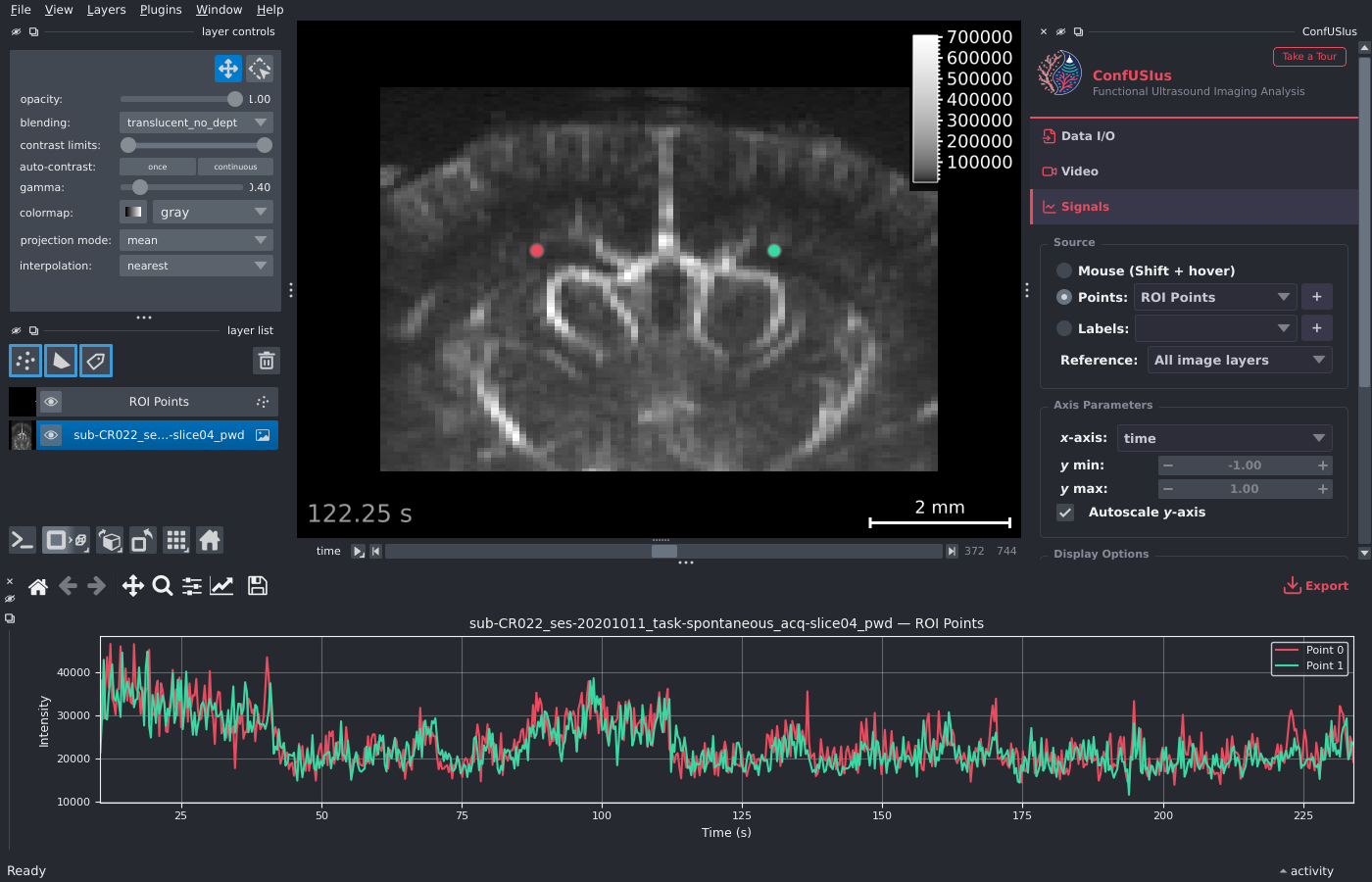Click the time slider handle
Viewport: 1372px width, 882px height.
(x=664, y=552)
